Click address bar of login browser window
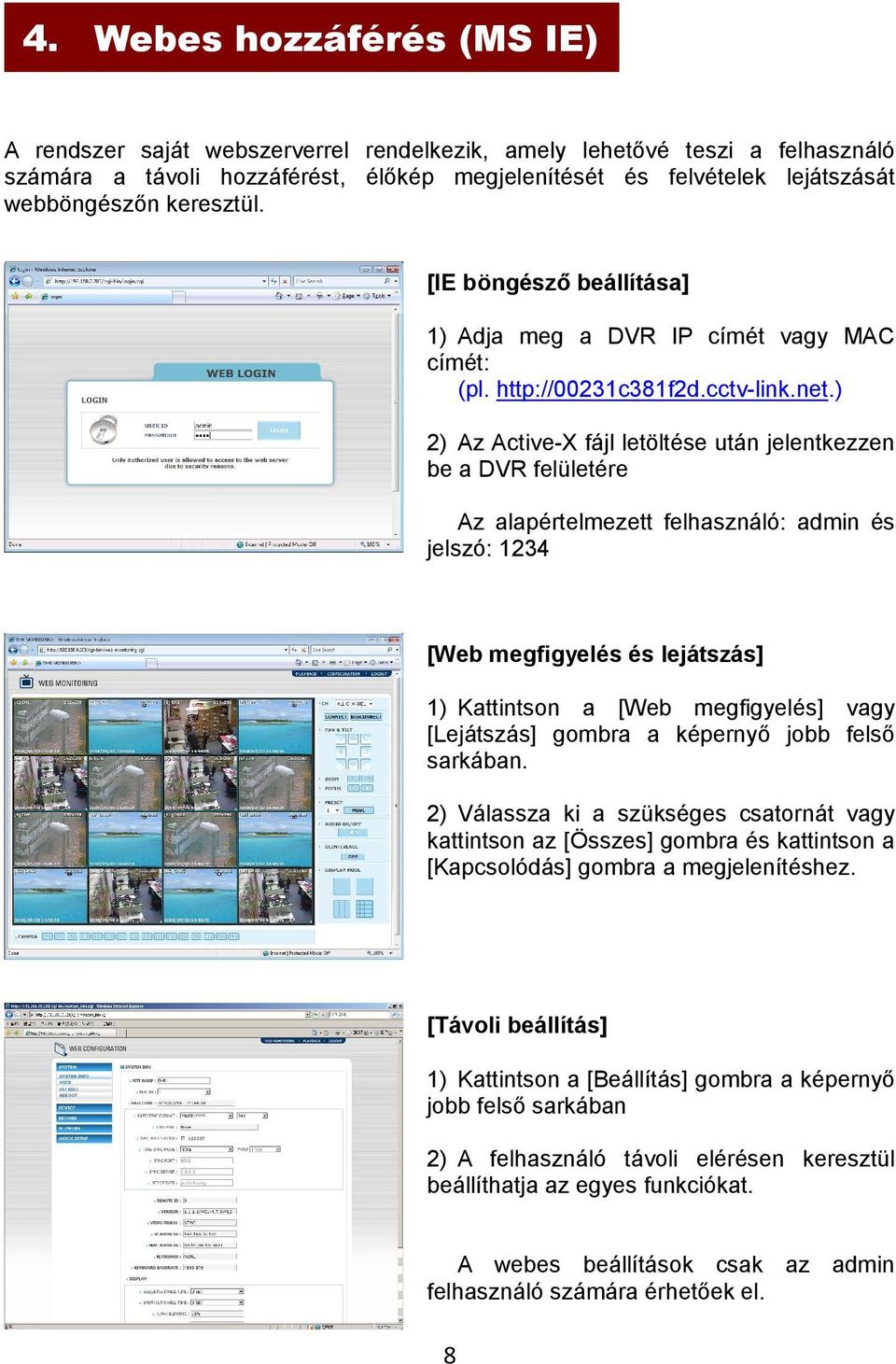The image size is (896, 1364). click(x=156, y=281)
